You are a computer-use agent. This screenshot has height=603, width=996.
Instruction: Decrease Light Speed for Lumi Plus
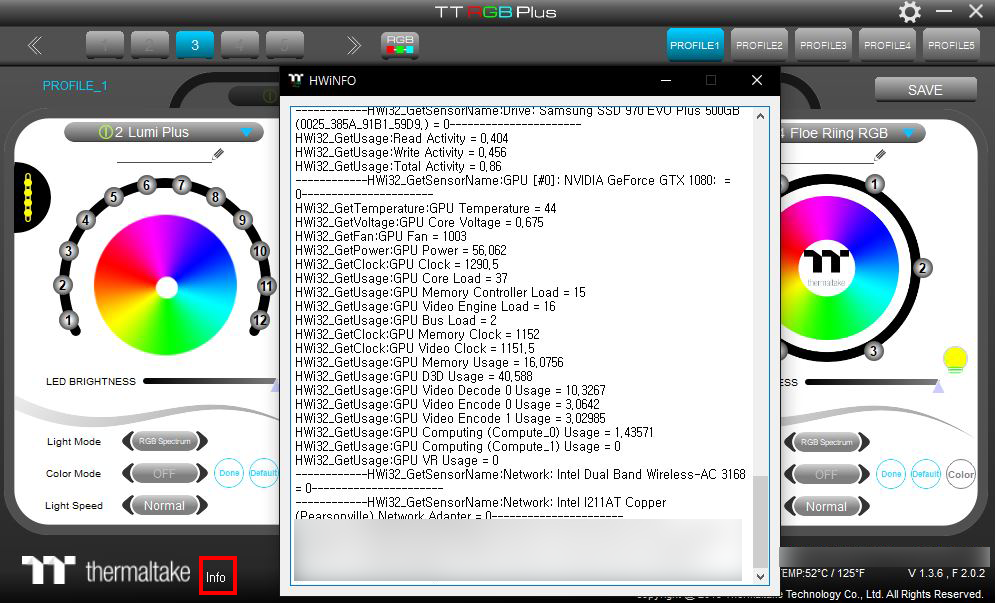click(128, 506)
